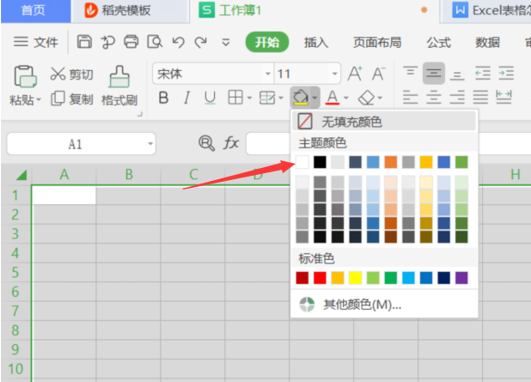Expand the A1 name box dropdown
The width and height of the screenshot is (531, 382).
(x=150, y=144)
